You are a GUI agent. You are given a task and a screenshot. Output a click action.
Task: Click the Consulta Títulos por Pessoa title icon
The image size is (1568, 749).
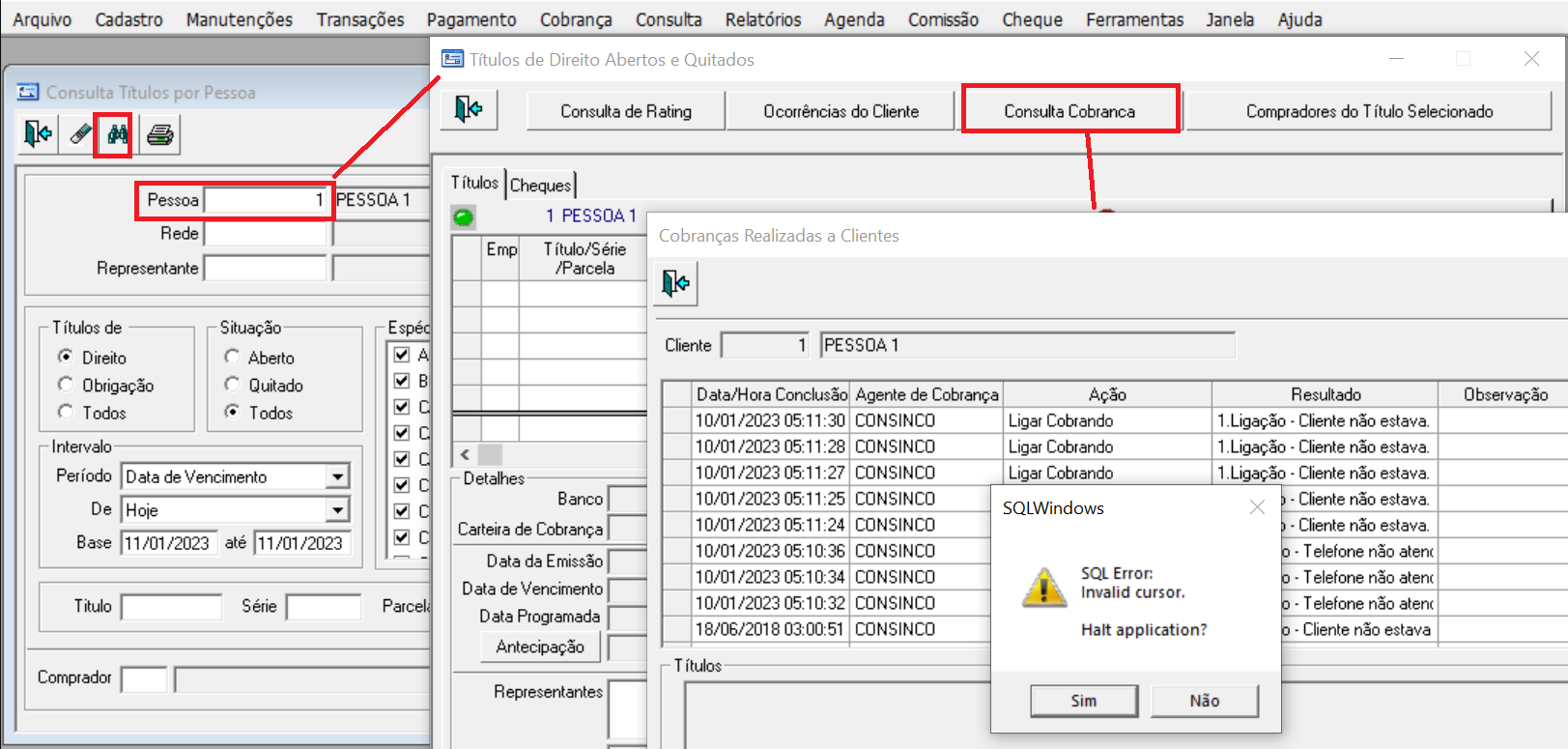point(28,92)
